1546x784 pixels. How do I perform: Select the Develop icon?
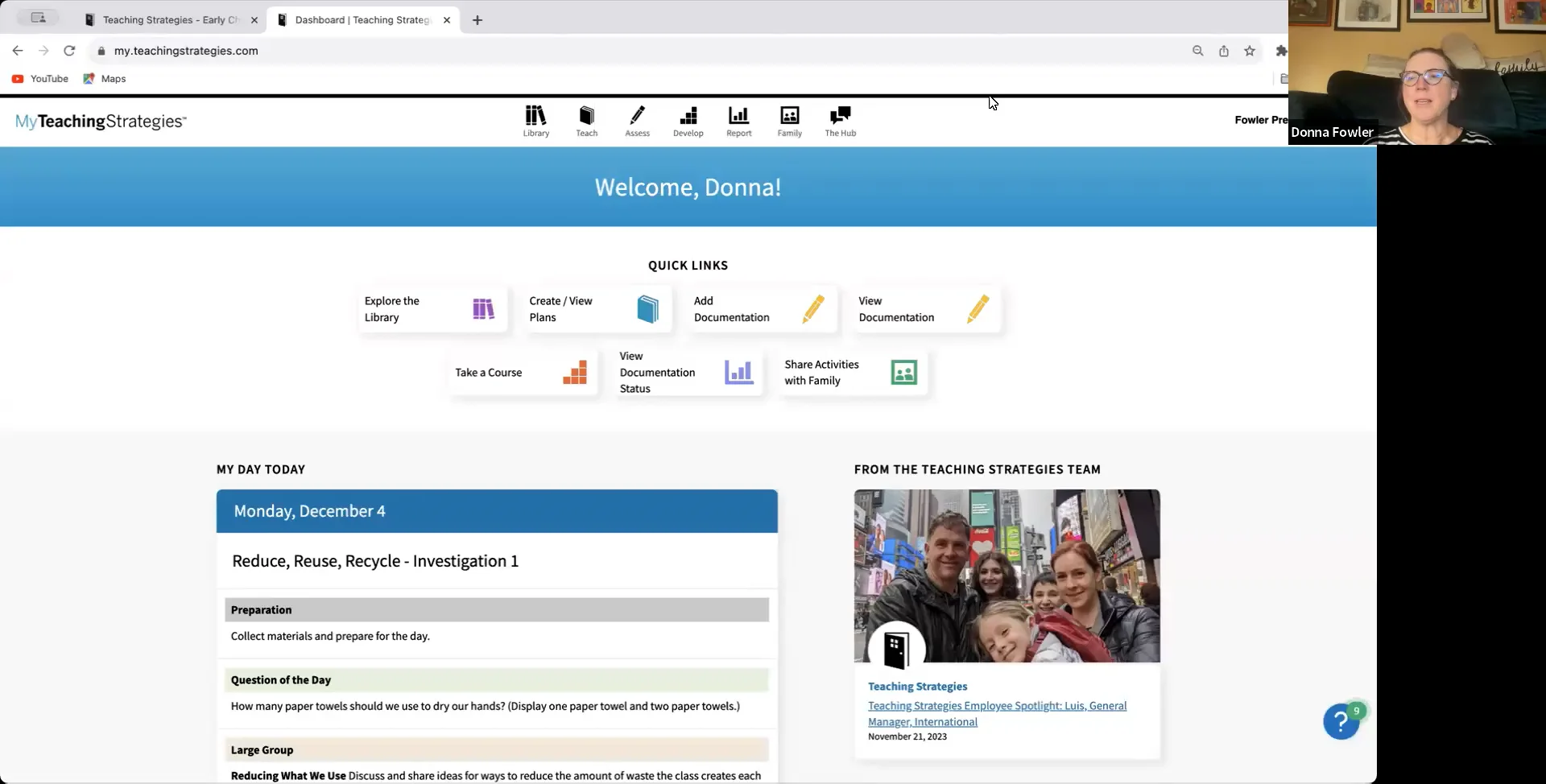tap(688, 120)
